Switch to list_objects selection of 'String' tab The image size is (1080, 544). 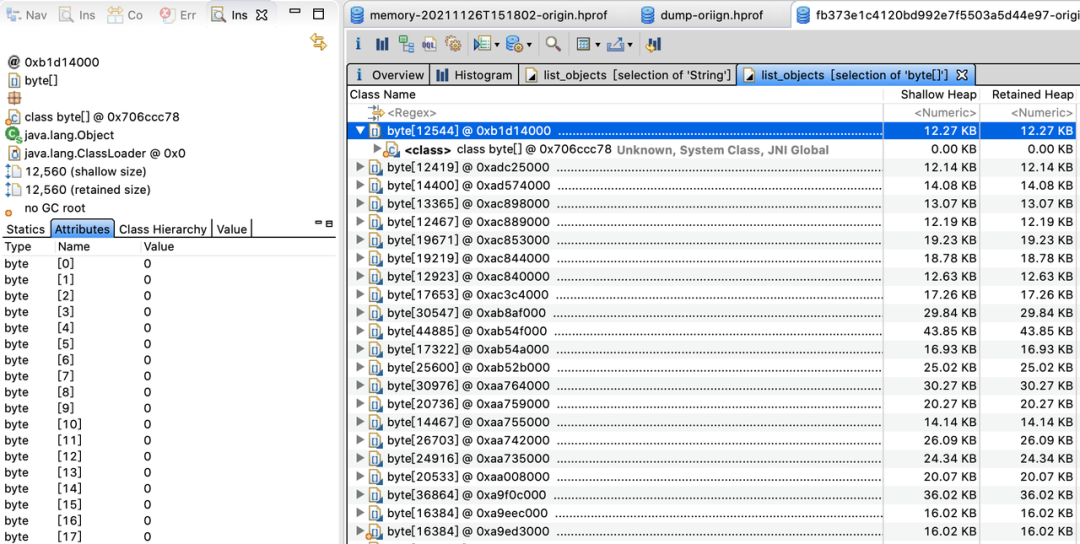pos(627,75)
